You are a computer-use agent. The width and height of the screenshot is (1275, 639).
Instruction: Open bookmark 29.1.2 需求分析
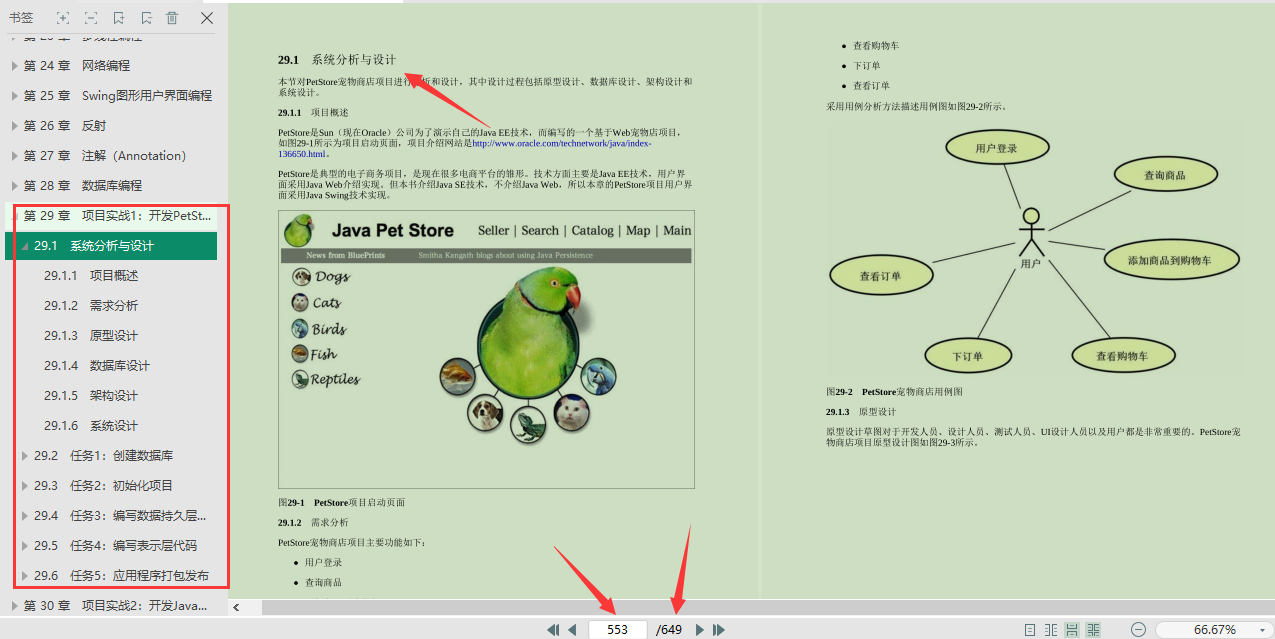pyautogui.click(x=91, y=306)
